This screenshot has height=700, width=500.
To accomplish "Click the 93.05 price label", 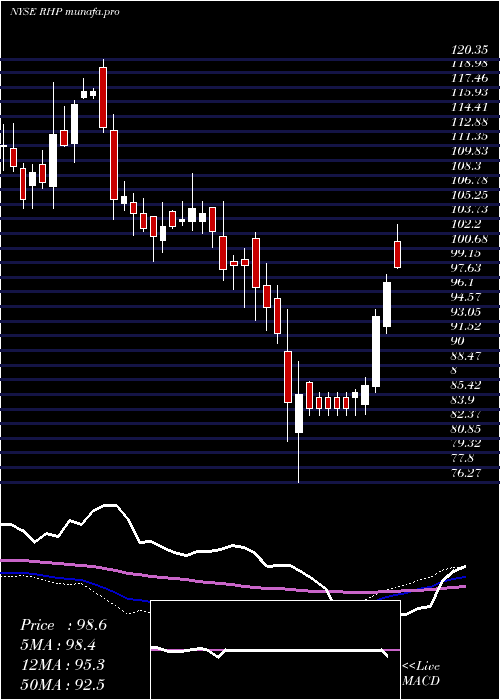I will (x=467, y=312).
